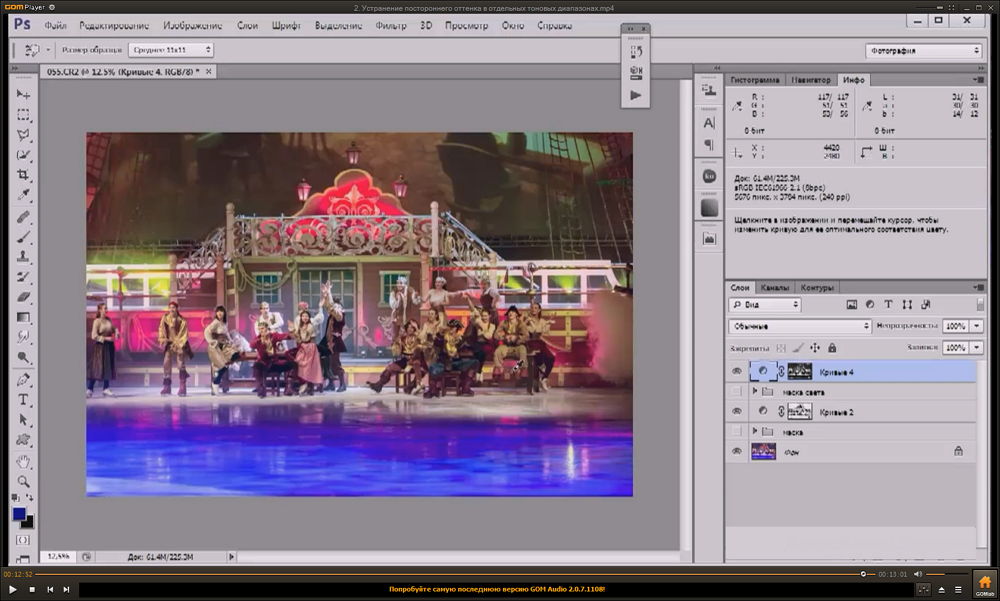Click the GOM Audio promotion link
1000x601 pixels.
coord(497,589)
